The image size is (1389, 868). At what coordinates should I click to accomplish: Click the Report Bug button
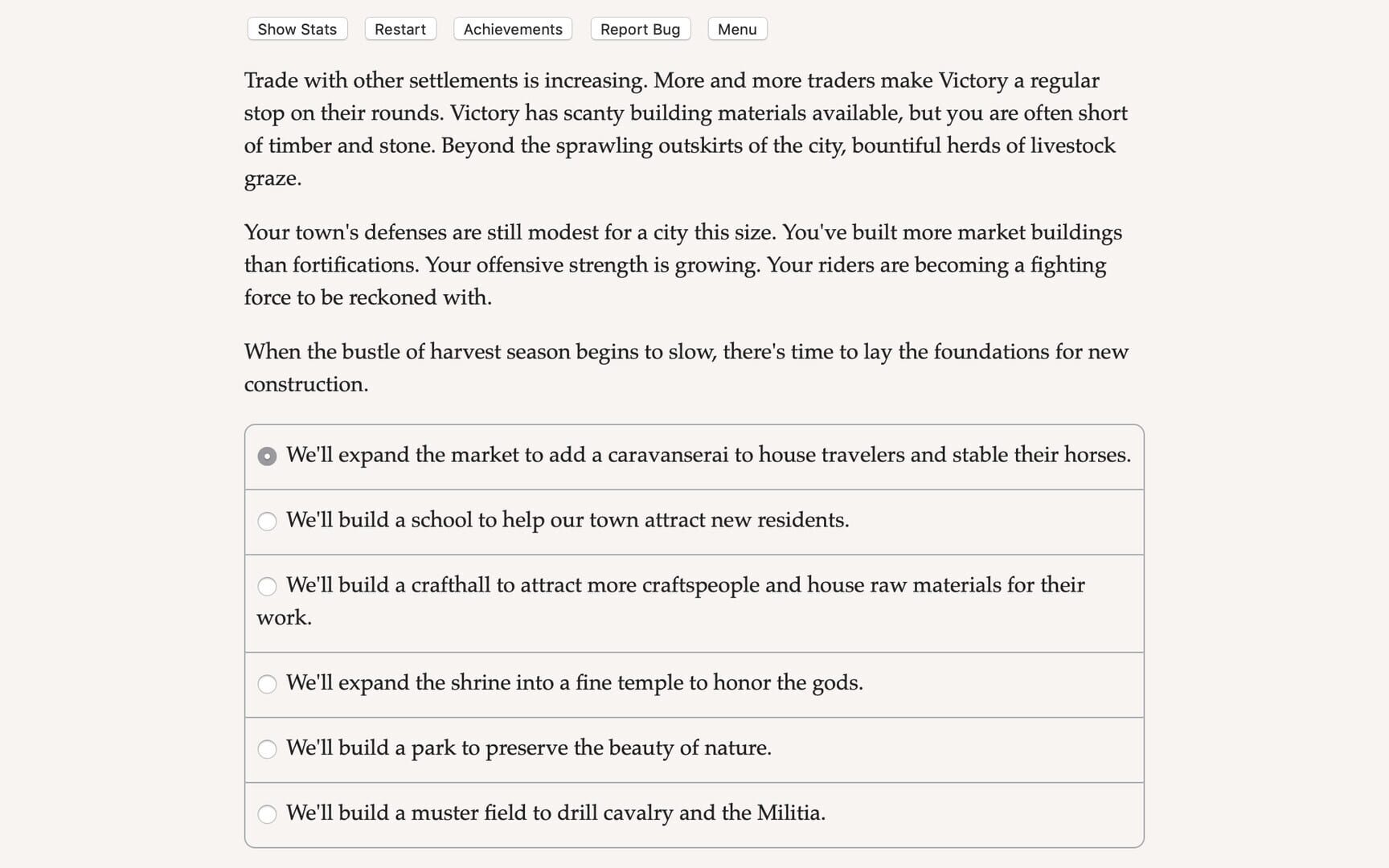[640, 29]
